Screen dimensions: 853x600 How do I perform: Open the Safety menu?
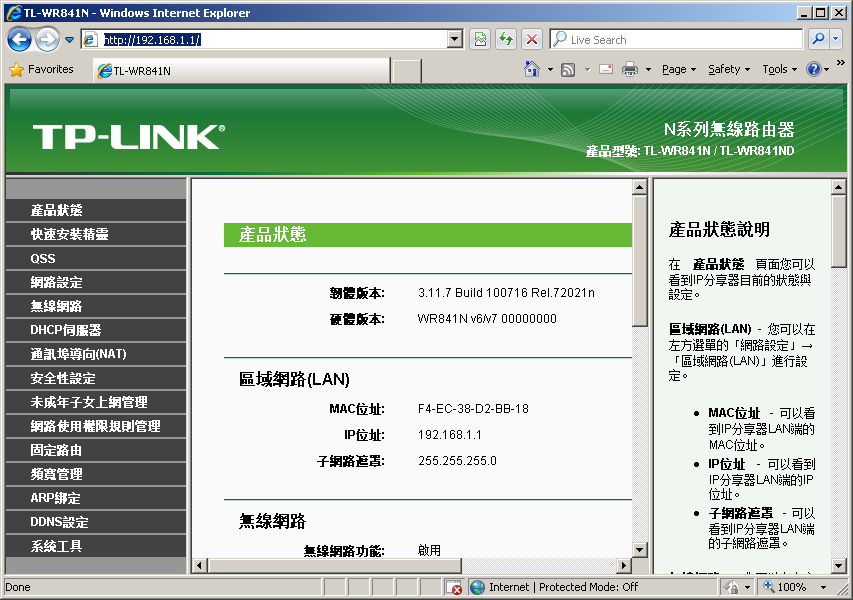[729, 70]
